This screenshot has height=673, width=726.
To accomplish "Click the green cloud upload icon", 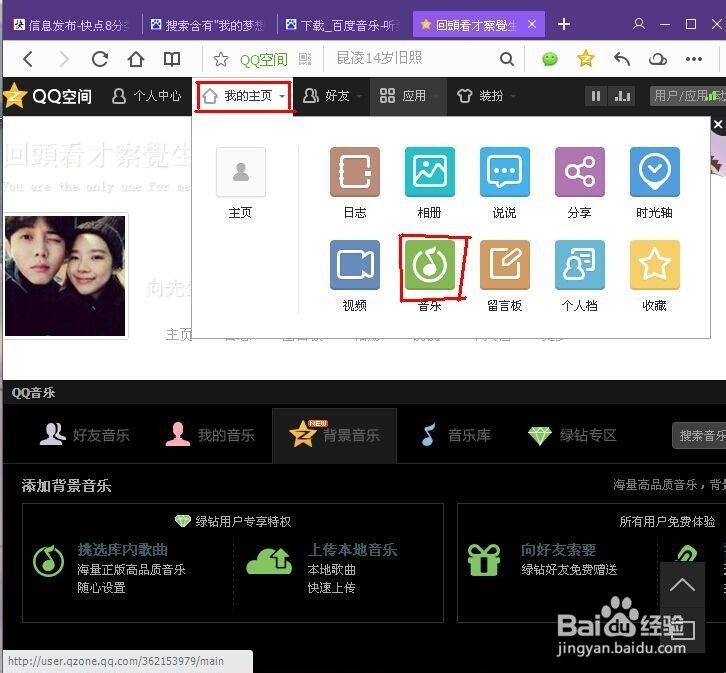I will pos(269,561).
